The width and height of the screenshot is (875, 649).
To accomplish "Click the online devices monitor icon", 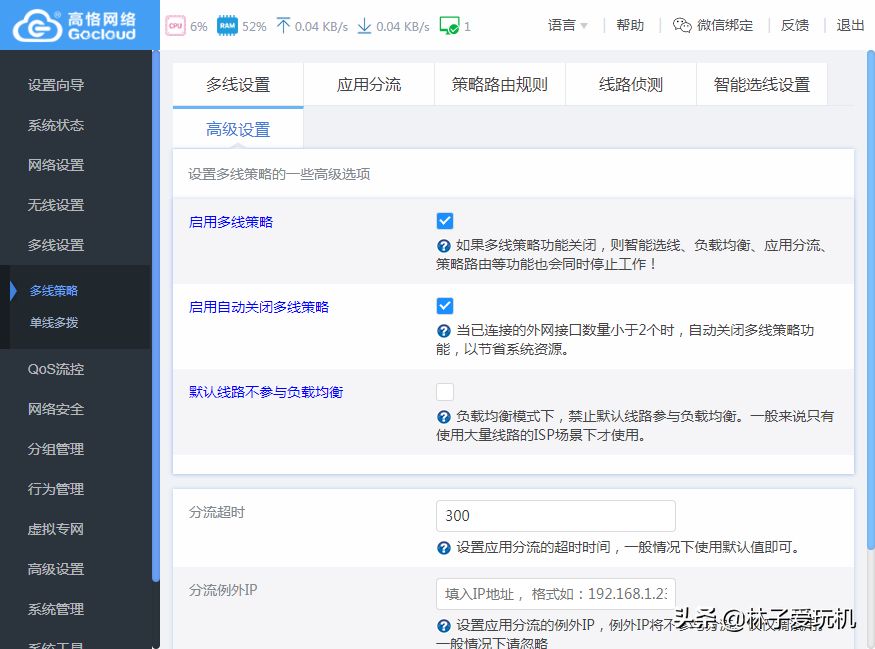I will pyautogui.click(x=449, y=26).
